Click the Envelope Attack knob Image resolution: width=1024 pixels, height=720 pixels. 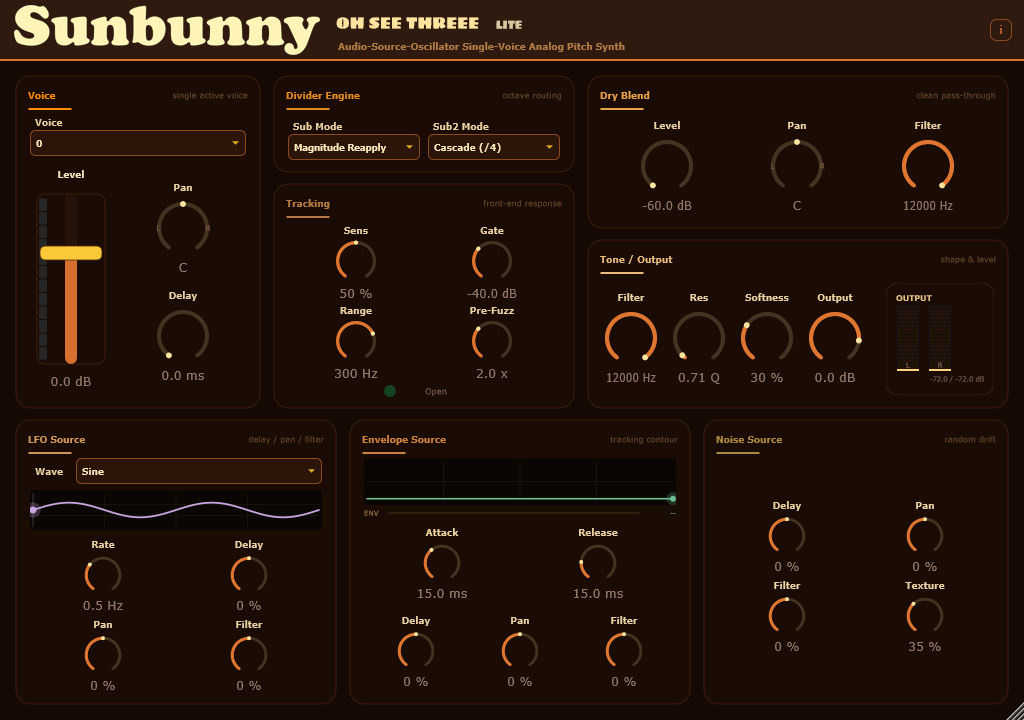pos(442,563)
